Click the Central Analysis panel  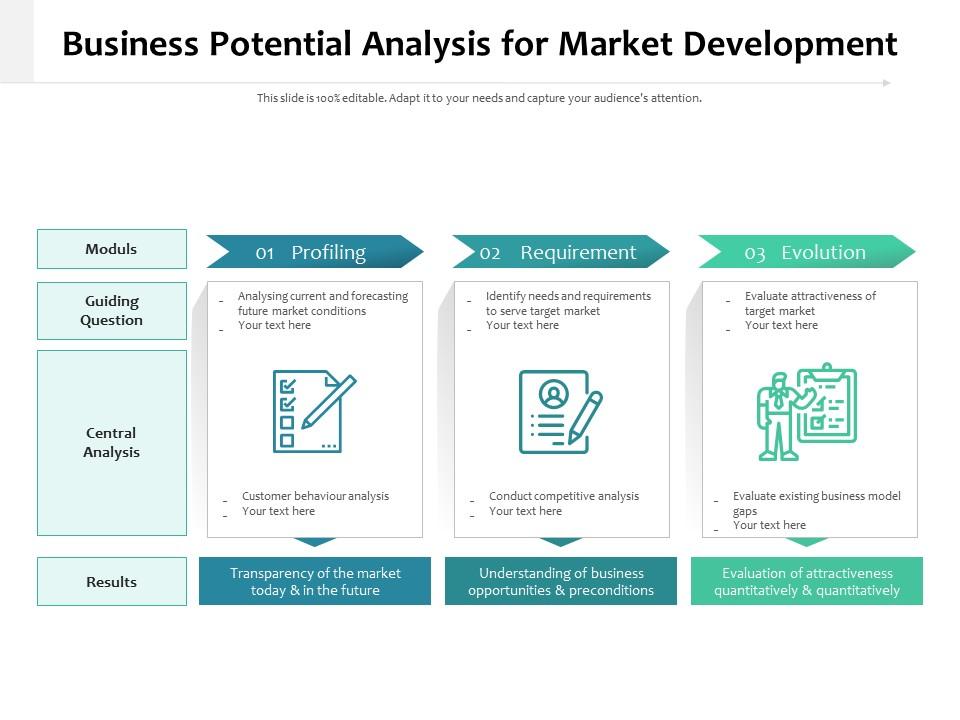click(x=111, y=442)
